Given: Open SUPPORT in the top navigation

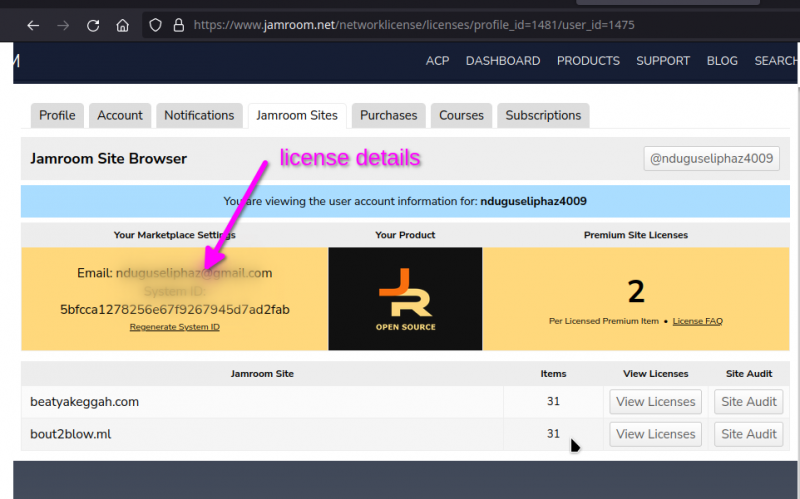Looking at the screenshot, I should (x=663, y=61).
